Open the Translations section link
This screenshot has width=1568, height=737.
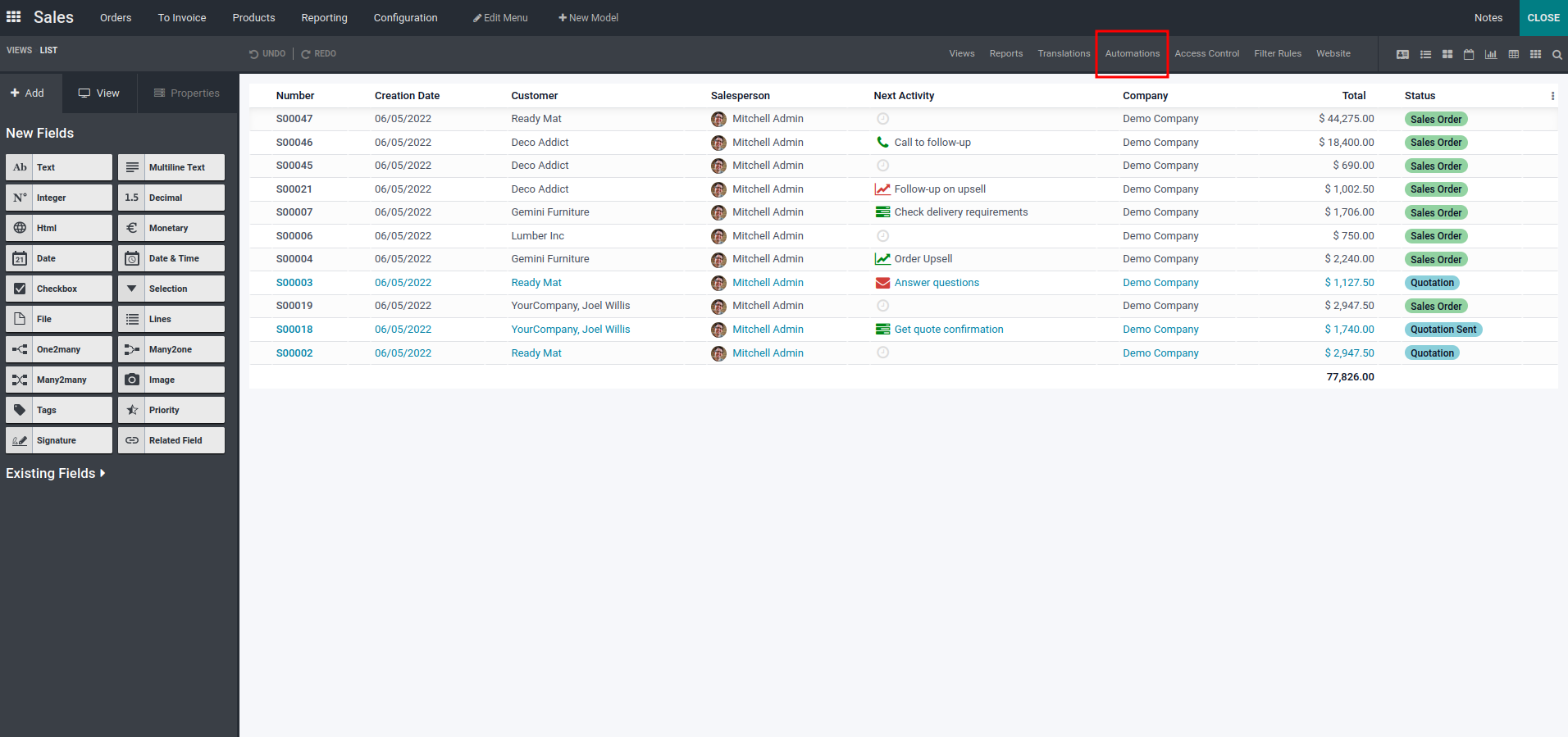[x=1064, y=53]
